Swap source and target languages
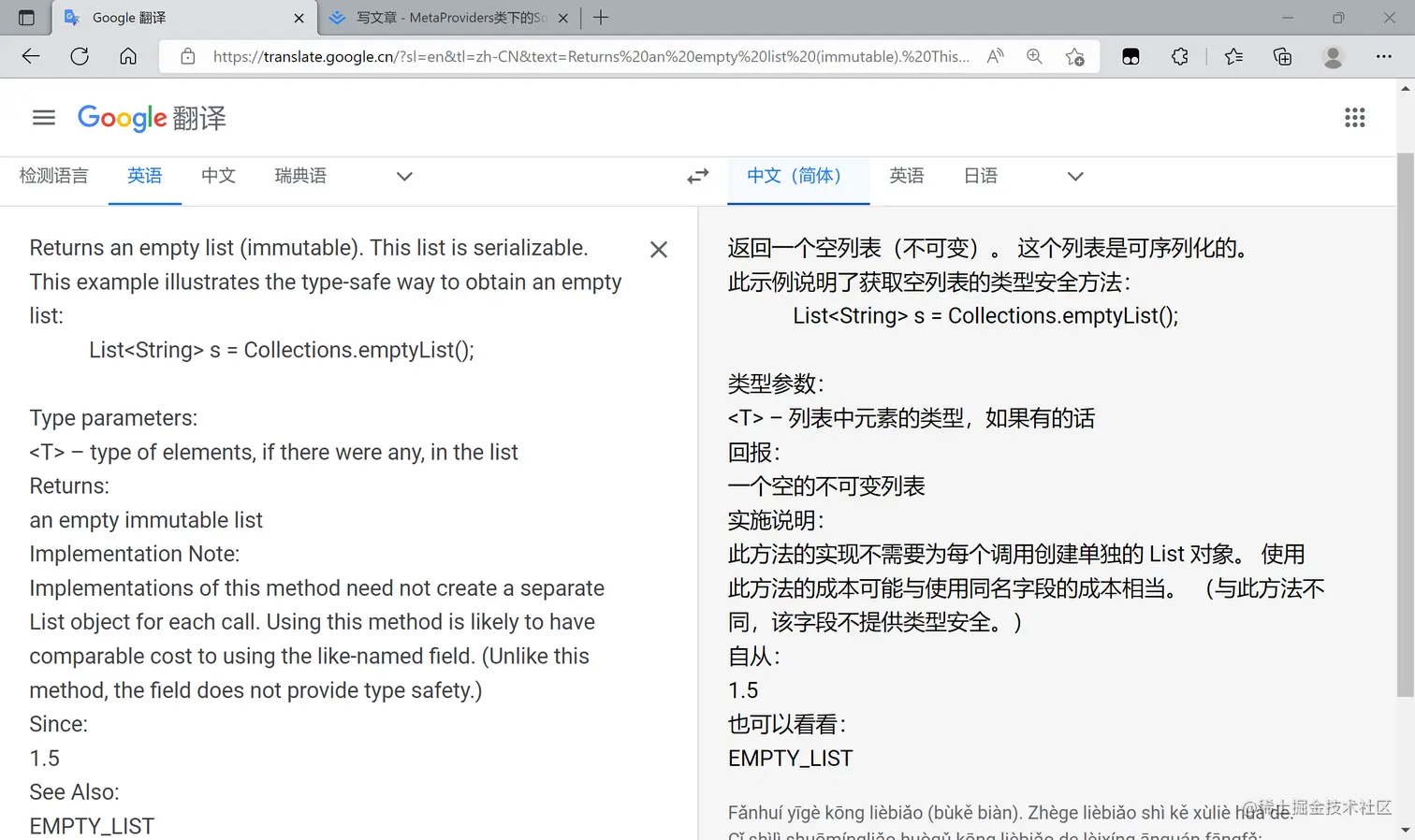This screenshot has height=840, width=1415. tap(698, 176)
